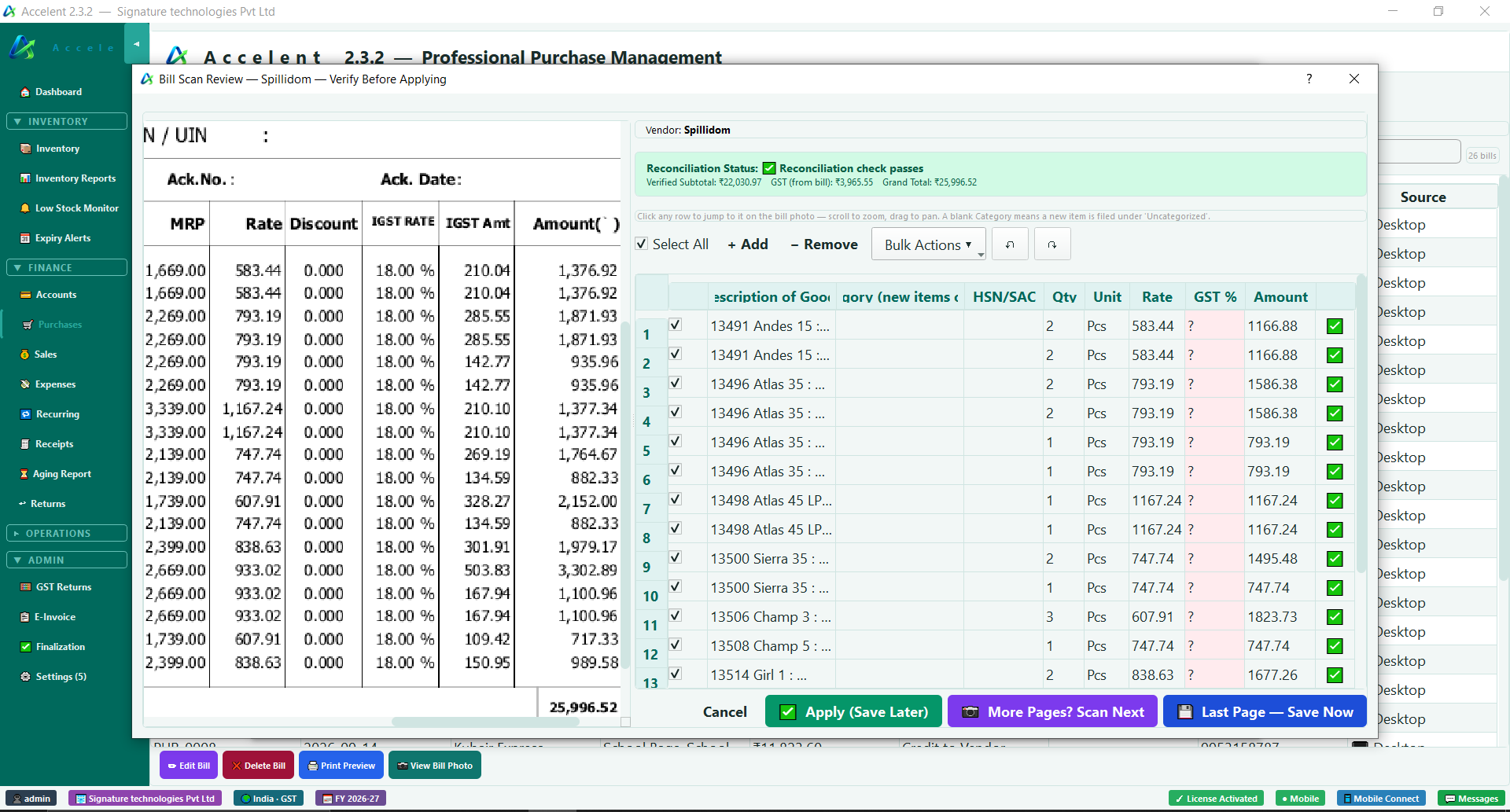Toggle green verified check for row 1

pos(1335,326)
